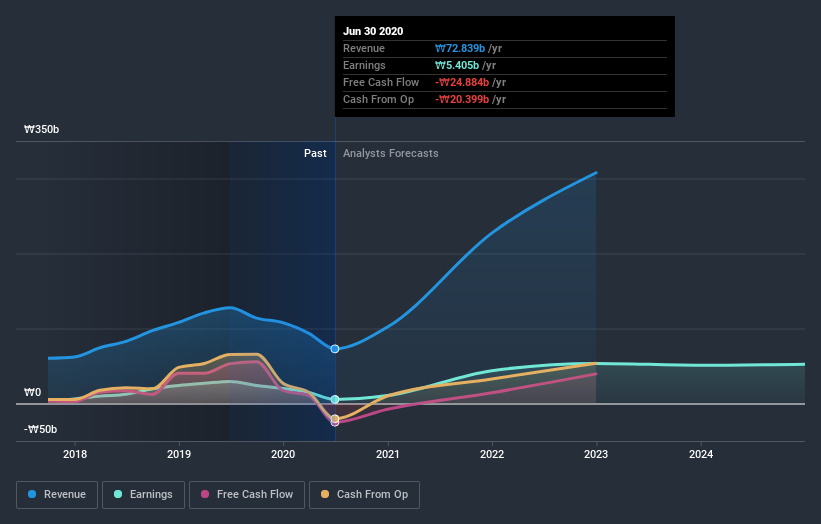
Task: Toggle the Cash From Op legend series
Action: (364, 495)
